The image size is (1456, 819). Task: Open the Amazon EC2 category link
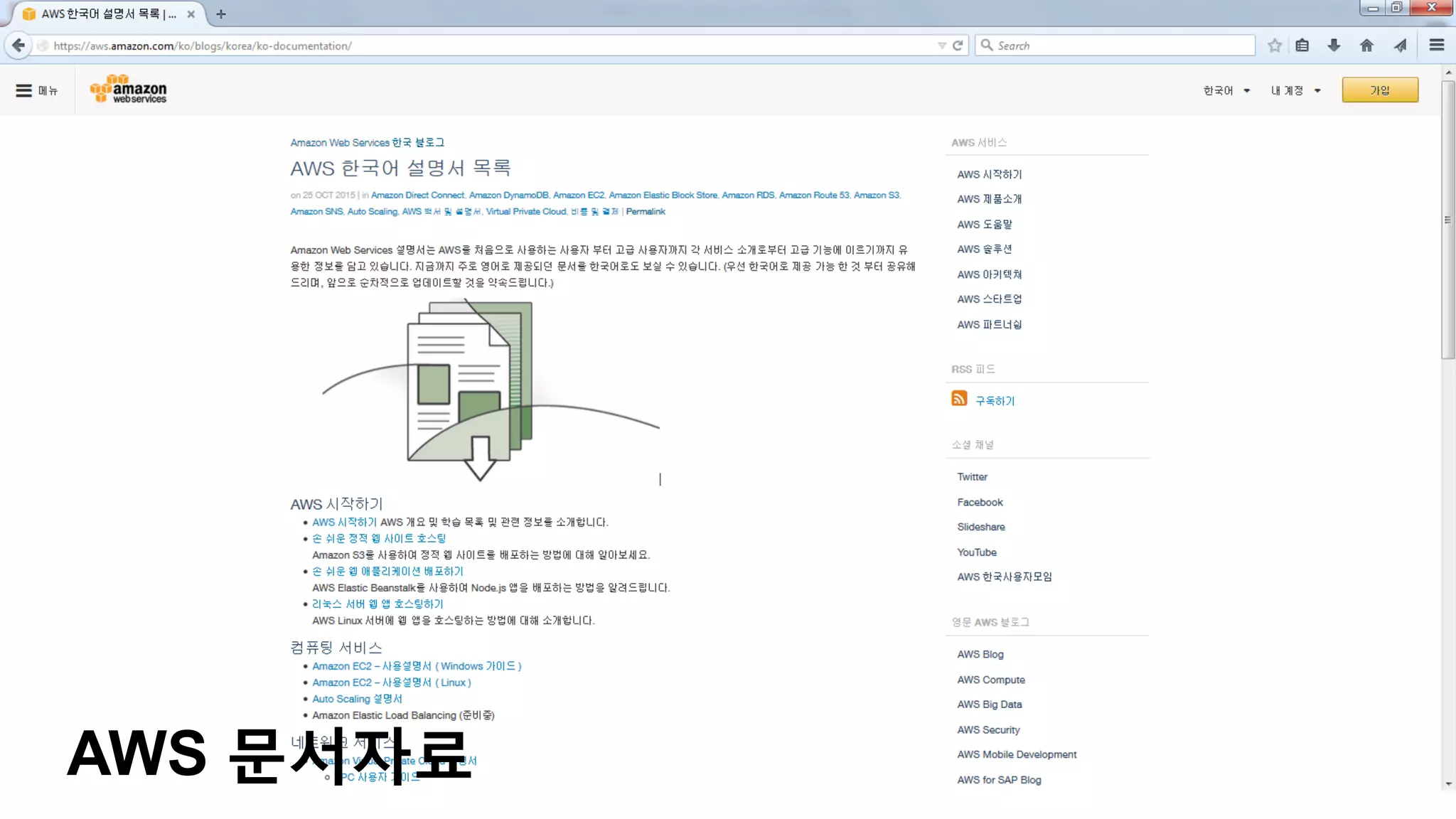click(x=579, y=195)
